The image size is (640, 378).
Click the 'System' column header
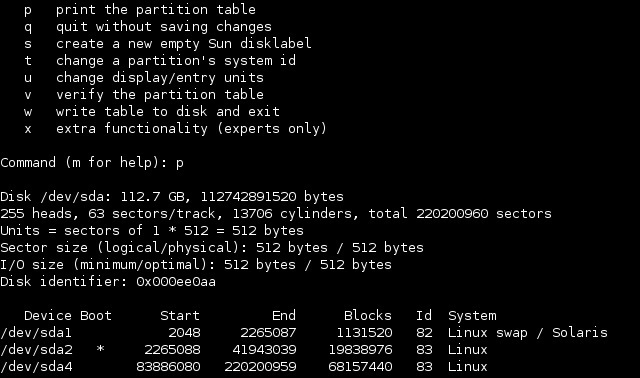[x=472, y=316]
